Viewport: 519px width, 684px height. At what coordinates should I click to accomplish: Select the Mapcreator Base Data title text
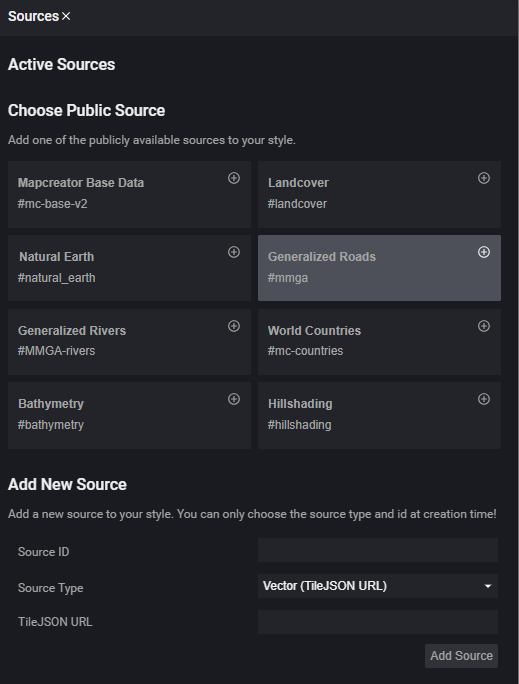click(x=81, y=183)
